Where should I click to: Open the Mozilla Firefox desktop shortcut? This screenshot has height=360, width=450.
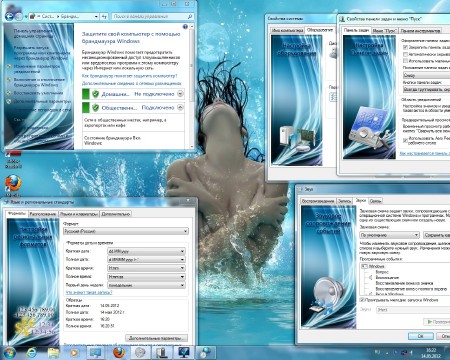[x=13, y=185]
